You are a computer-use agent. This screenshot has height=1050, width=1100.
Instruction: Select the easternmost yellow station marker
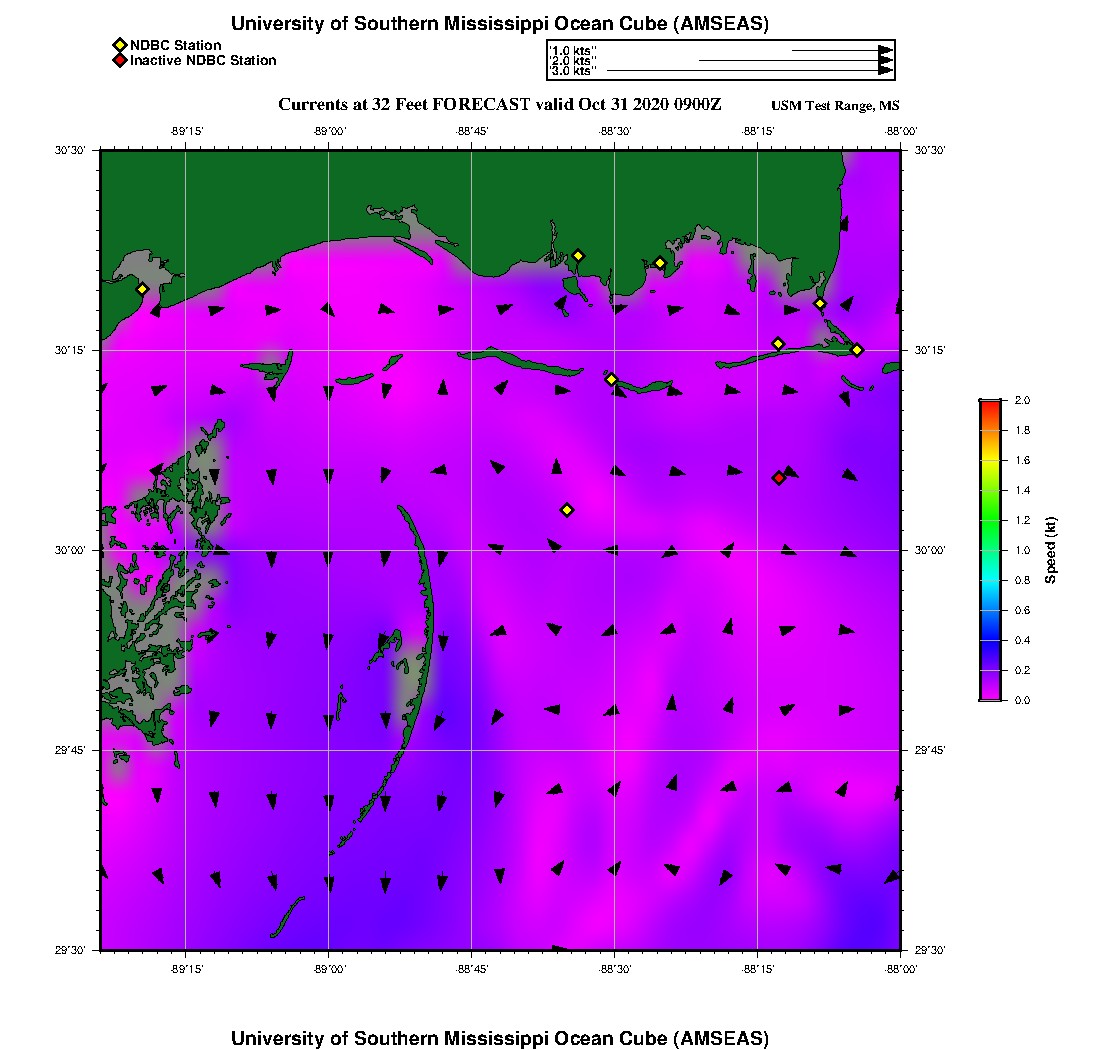pyautogui.click(x=857, y=349)
